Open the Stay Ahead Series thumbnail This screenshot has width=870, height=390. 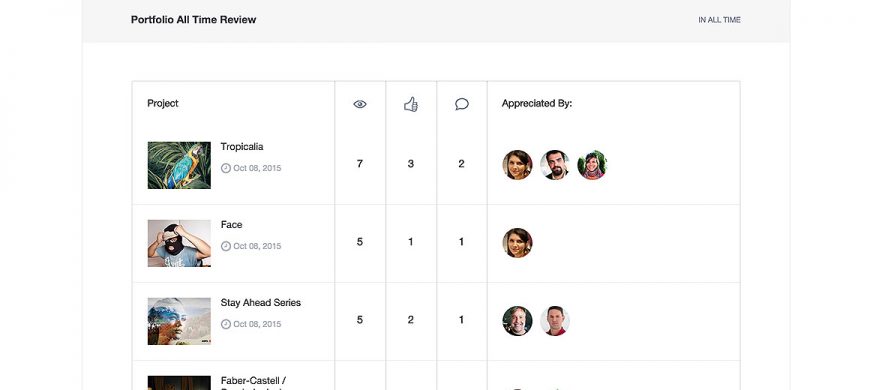pos(179,321)
